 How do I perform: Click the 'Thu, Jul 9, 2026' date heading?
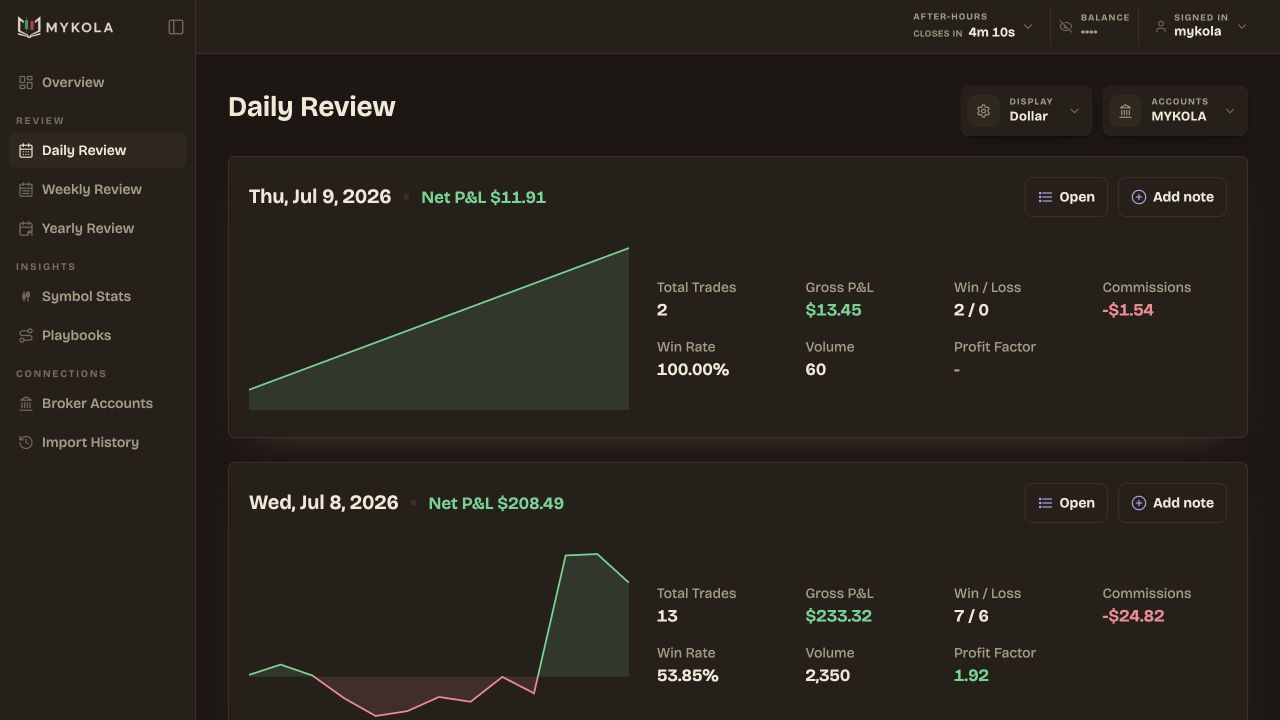click(320, 196)
